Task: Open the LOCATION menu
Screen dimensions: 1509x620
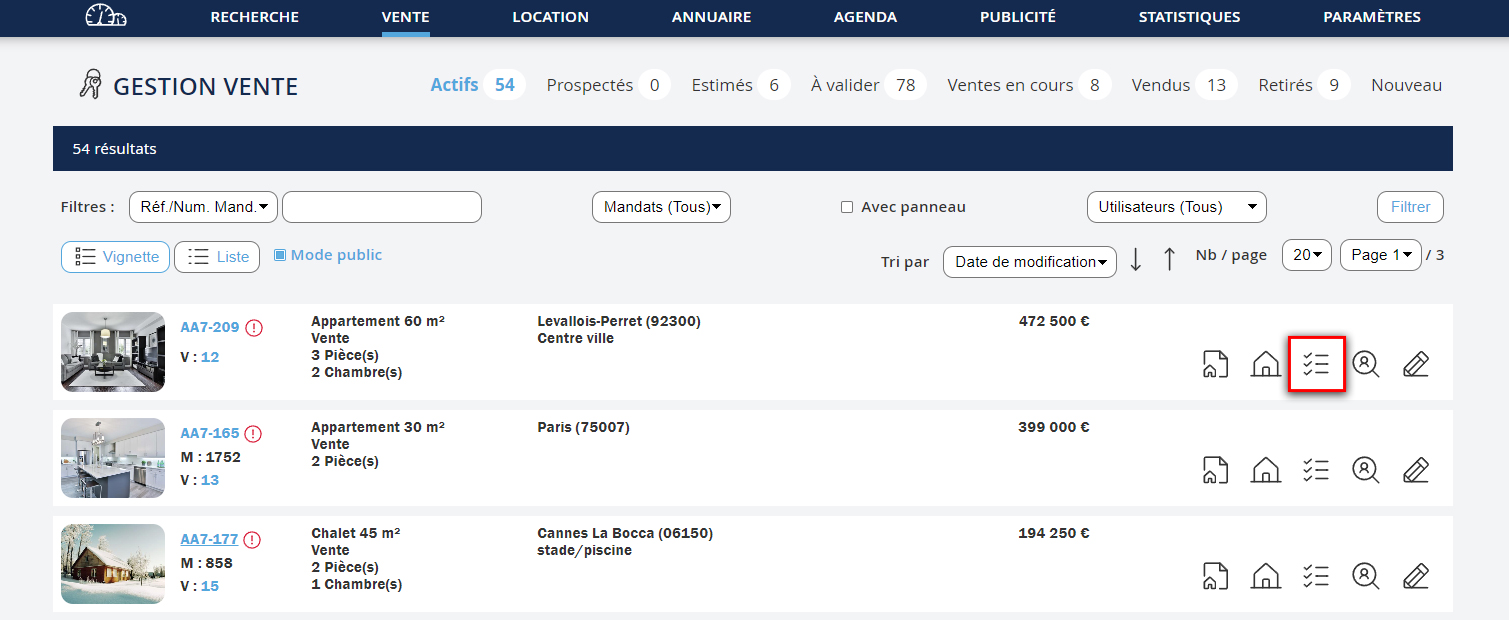Action: 550,17
